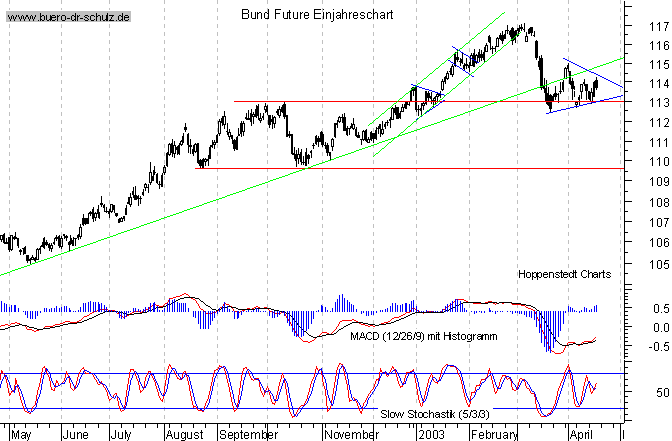Click MACD axis value 0.0

[661, 328]
